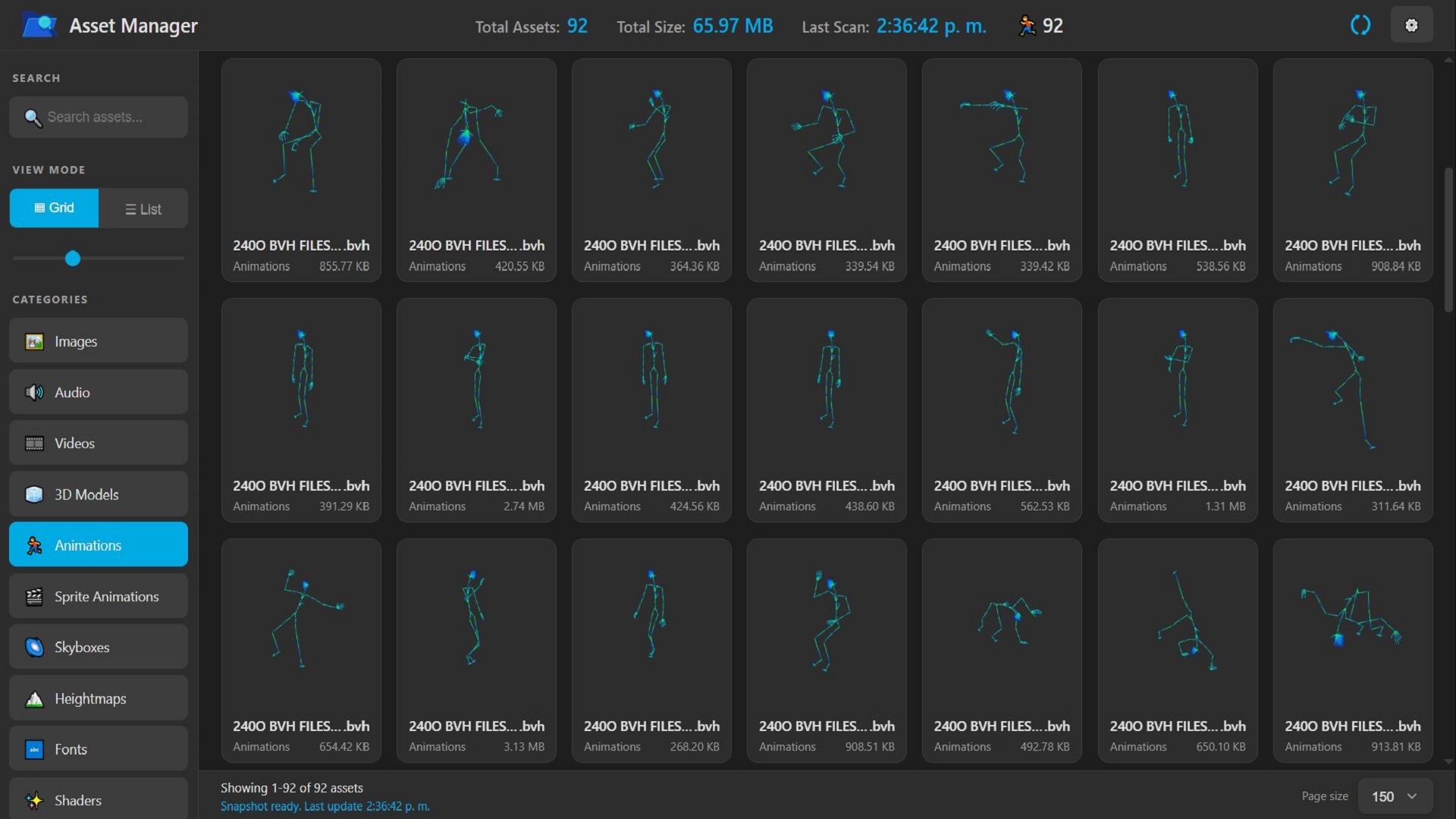The image size is (1456, 819).
Task: Open settings via gear icon
Action: coord(1411,25)
